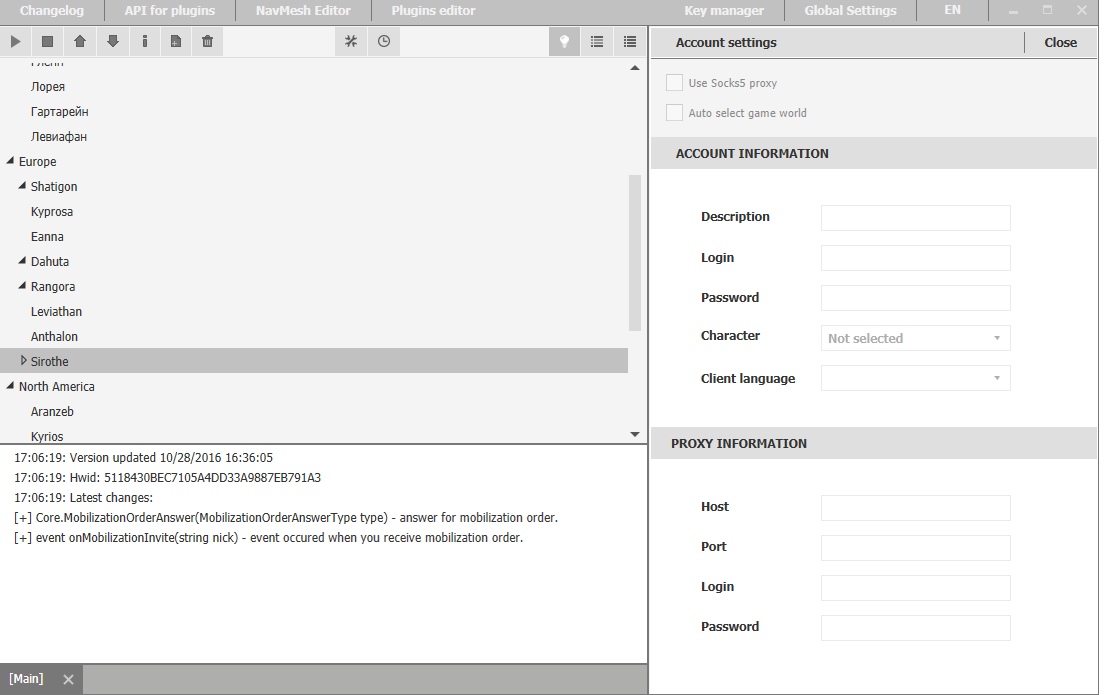This screenshot has width=1113, height=695.
Task: Click the proxy Port input field
Action: click(x=916, y=547)
